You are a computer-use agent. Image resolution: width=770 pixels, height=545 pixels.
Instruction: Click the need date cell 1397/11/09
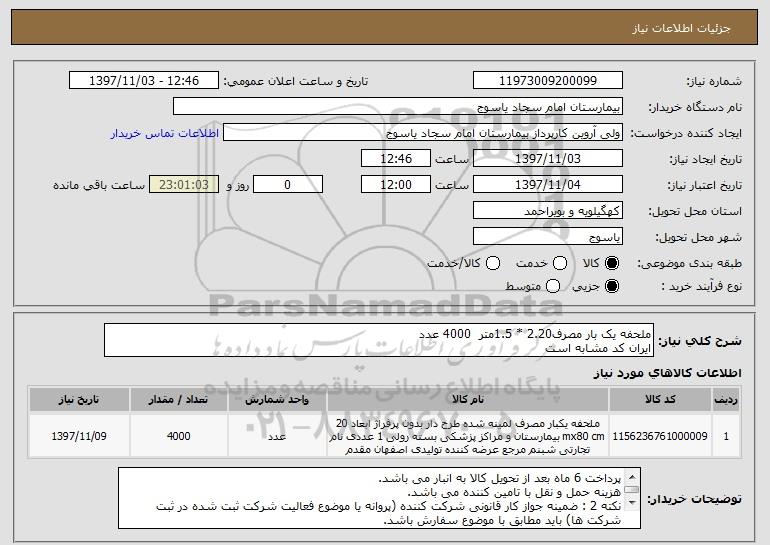coord(79,436)
